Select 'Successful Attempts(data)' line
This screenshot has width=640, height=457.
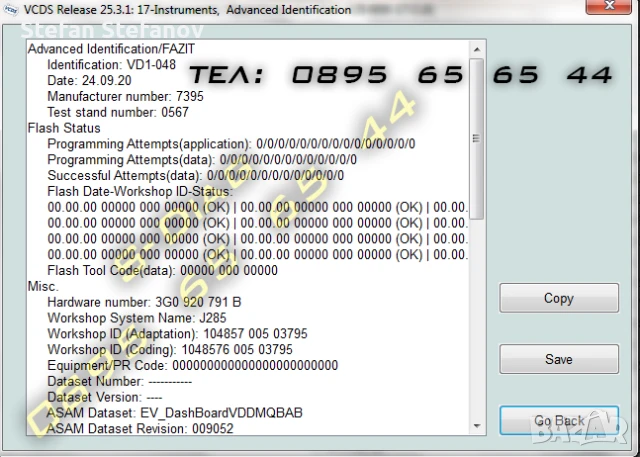196,175
